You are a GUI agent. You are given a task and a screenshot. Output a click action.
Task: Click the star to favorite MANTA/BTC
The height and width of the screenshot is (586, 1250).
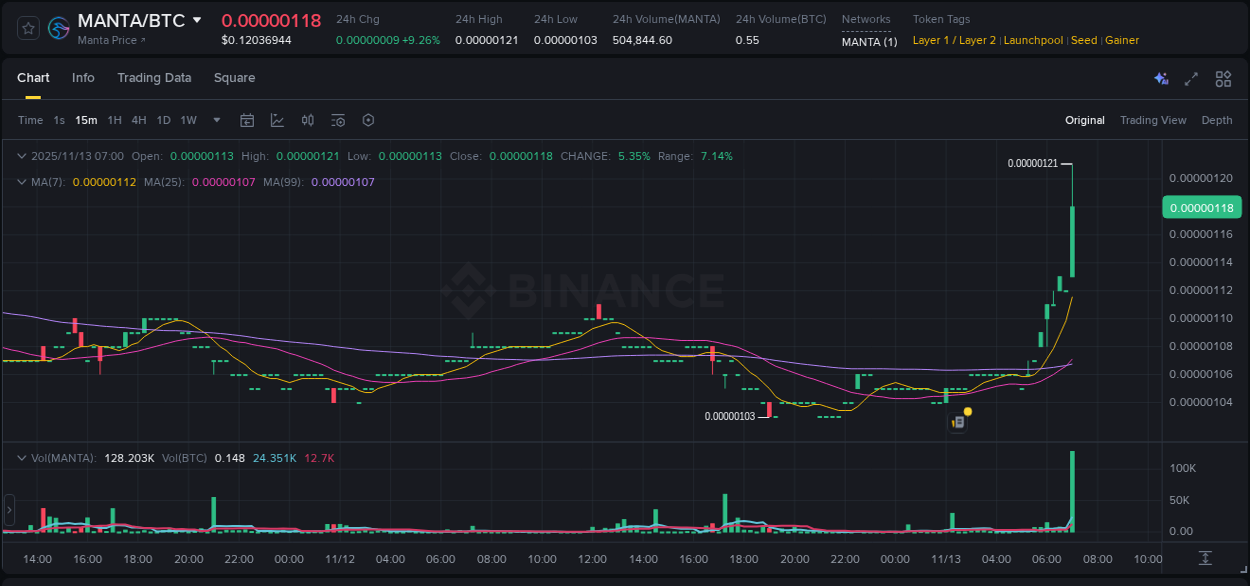coord(27,27)
